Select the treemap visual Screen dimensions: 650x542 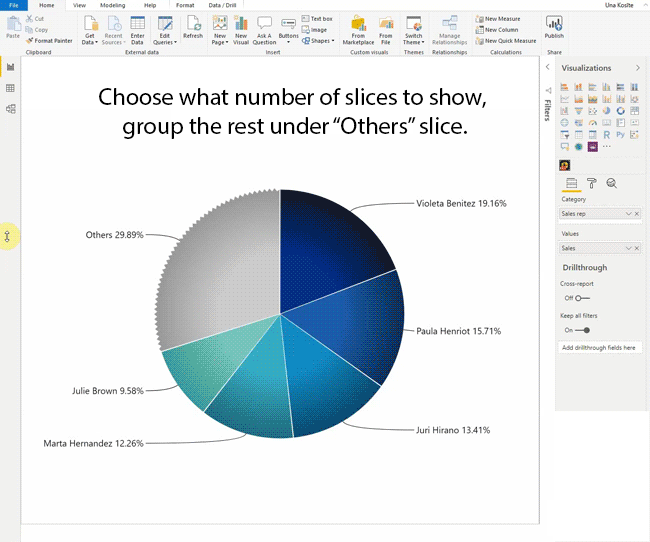point(634,111)
